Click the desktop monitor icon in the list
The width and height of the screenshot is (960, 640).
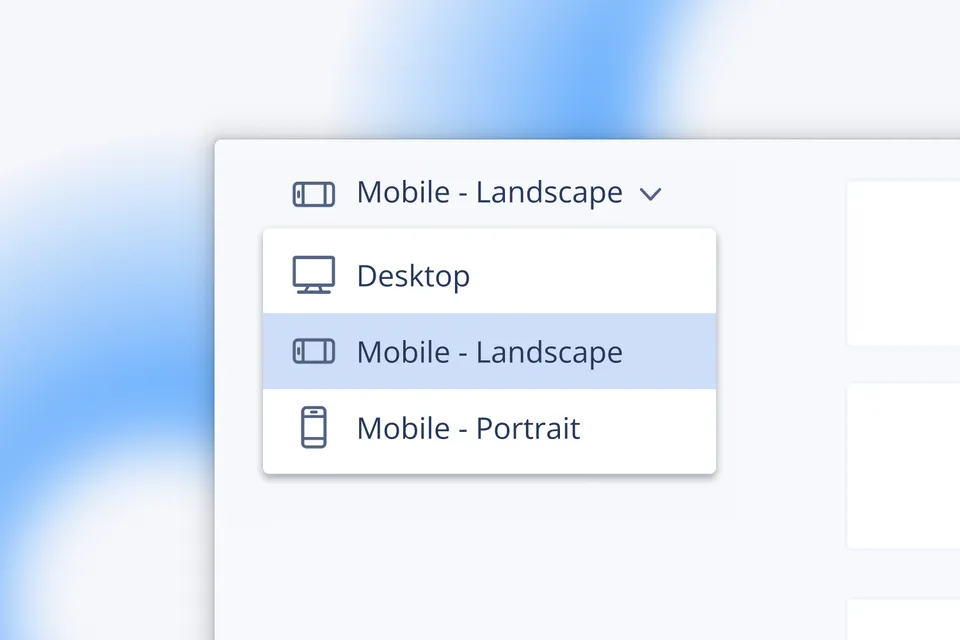[313, 275]
